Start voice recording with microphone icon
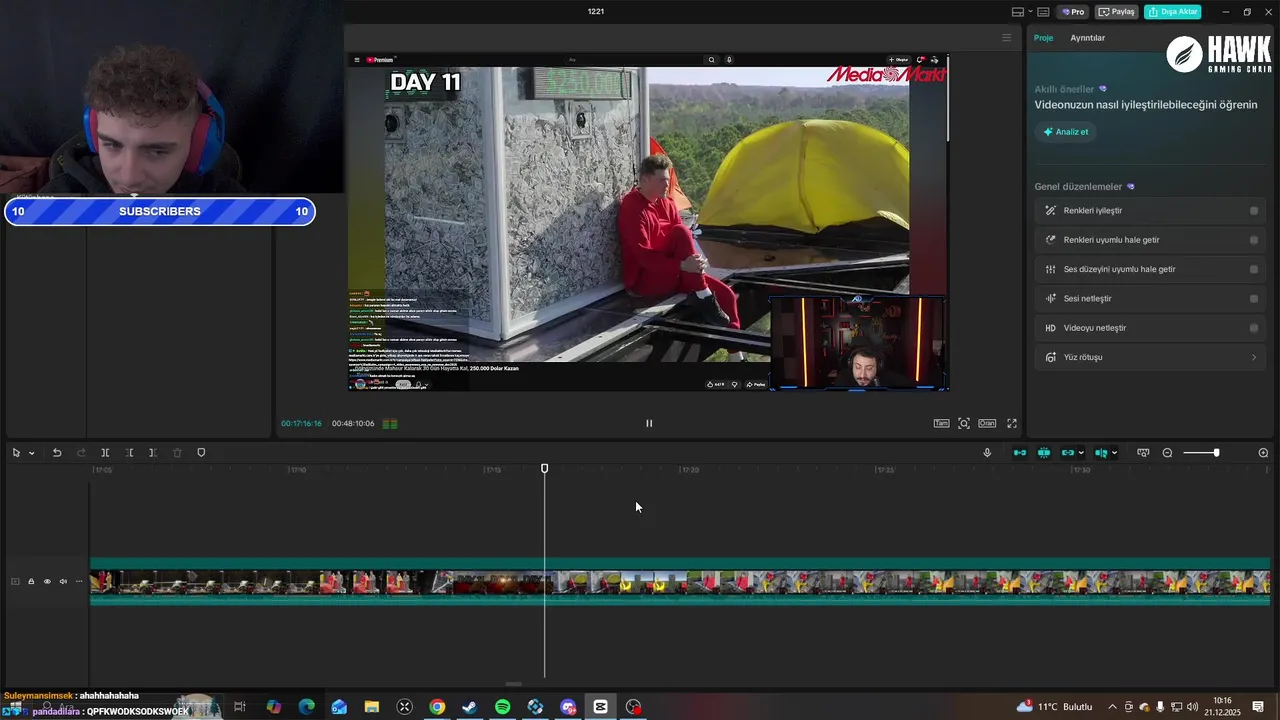The height and width of the screenshot is (720, 1280). click(x=987, y=453)
